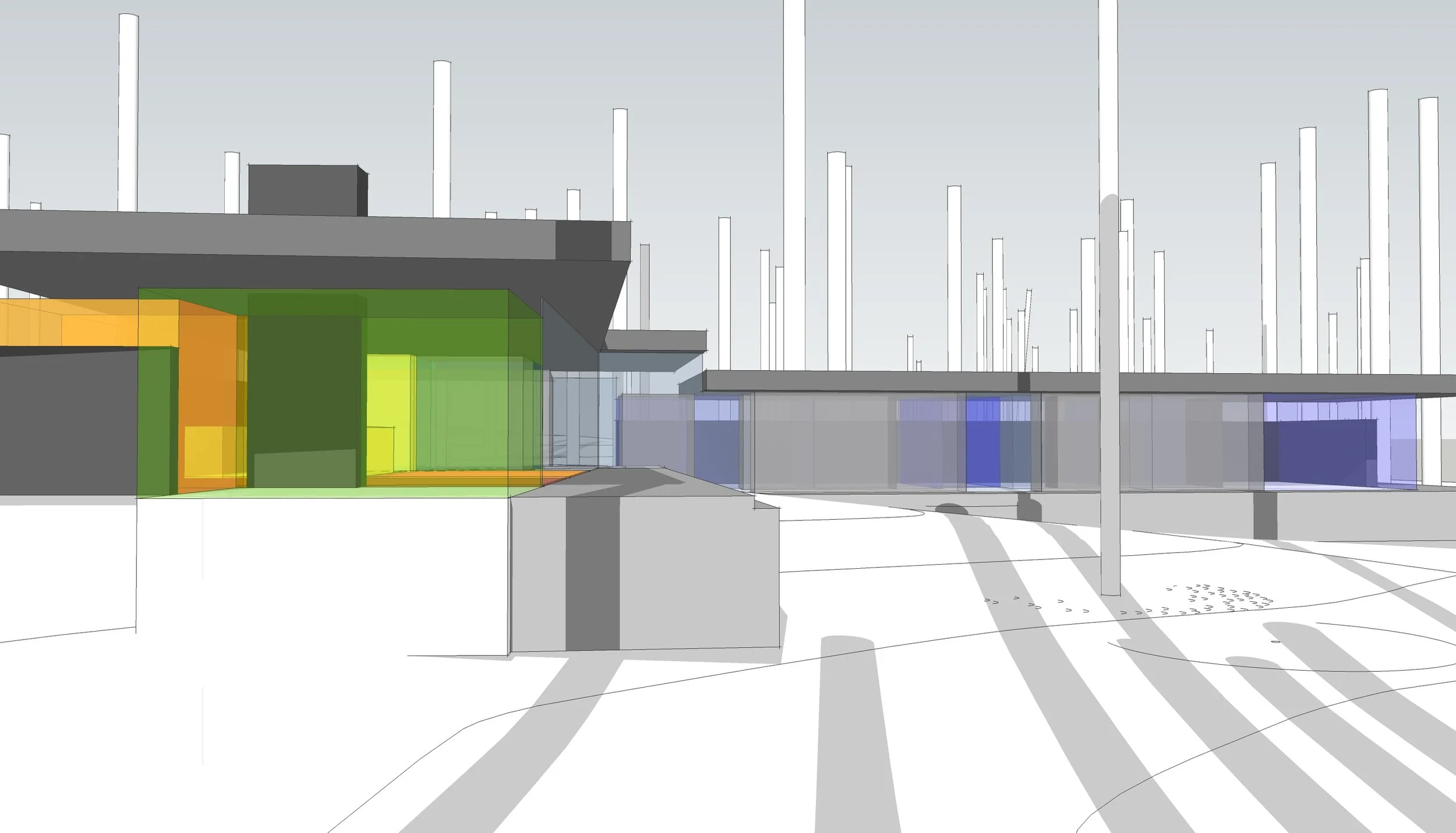Click the bright blue panel in glass pavilion

click(x=983, y=442)
